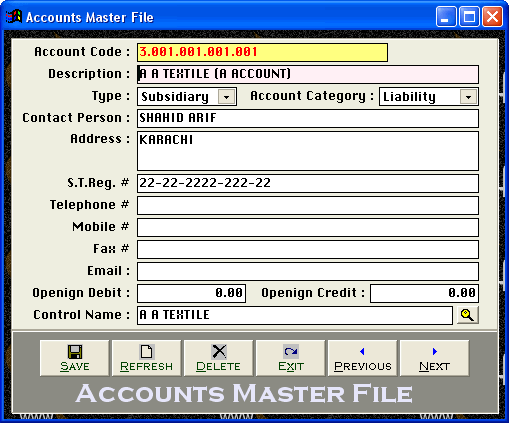Image resolution: width=509 pixels, height=423 pixels.
Task: Minimize the Accounts Master File window
Action: click(x=446, y=17)
